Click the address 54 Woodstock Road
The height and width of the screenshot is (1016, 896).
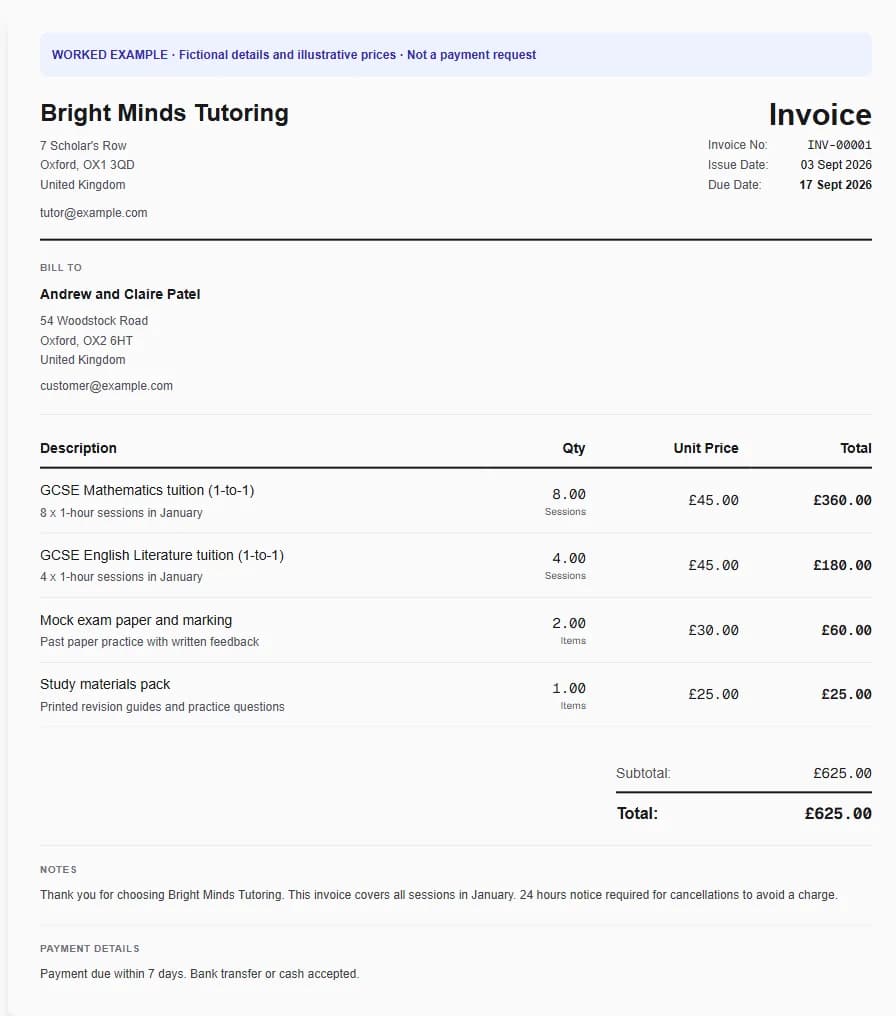[94, 321]
